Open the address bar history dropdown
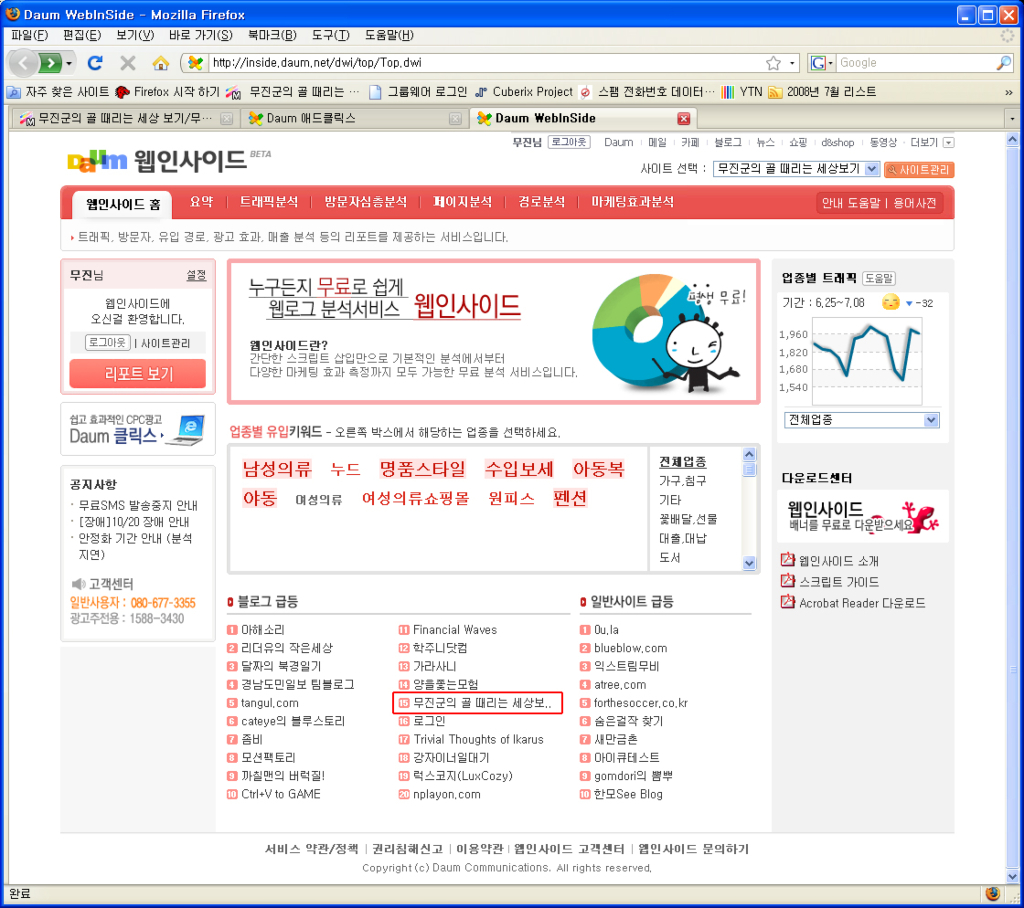Screen dimensions: 1024x908 [792, 63]
